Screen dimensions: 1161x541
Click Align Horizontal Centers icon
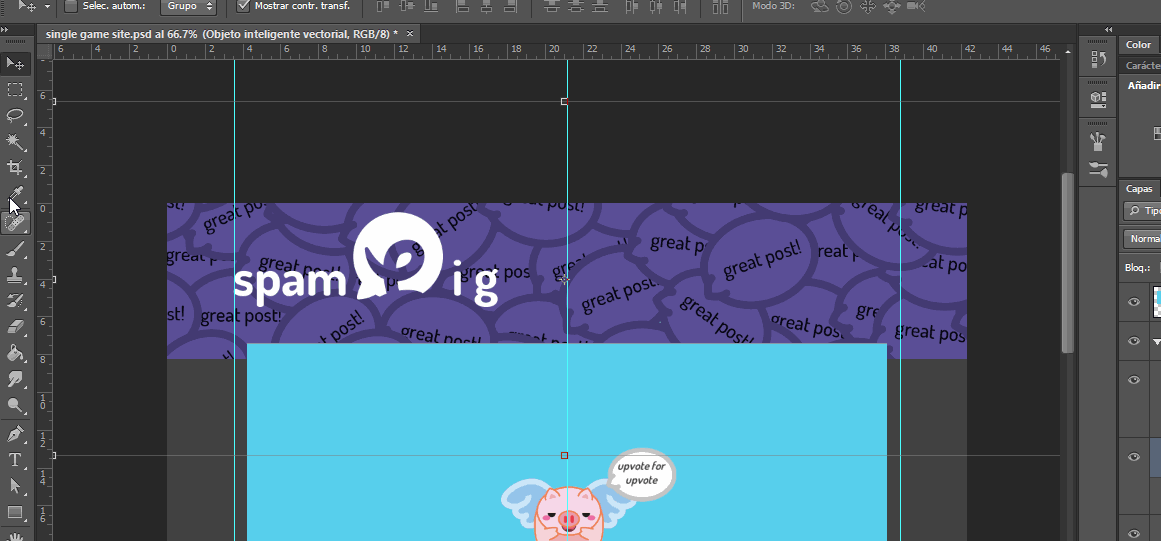(x=486, y=7)
